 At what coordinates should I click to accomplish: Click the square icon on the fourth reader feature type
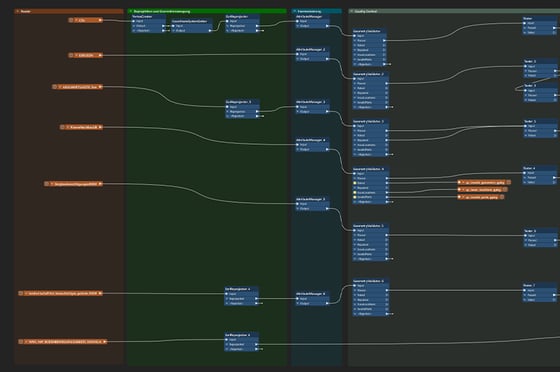[x=62, y=127]
